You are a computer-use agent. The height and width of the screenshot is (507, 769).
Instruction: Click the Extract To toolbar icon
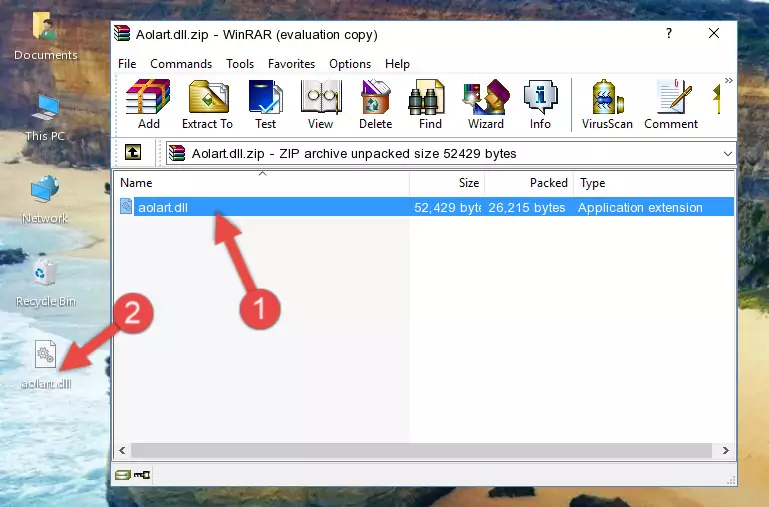click(x=207, y=104)
